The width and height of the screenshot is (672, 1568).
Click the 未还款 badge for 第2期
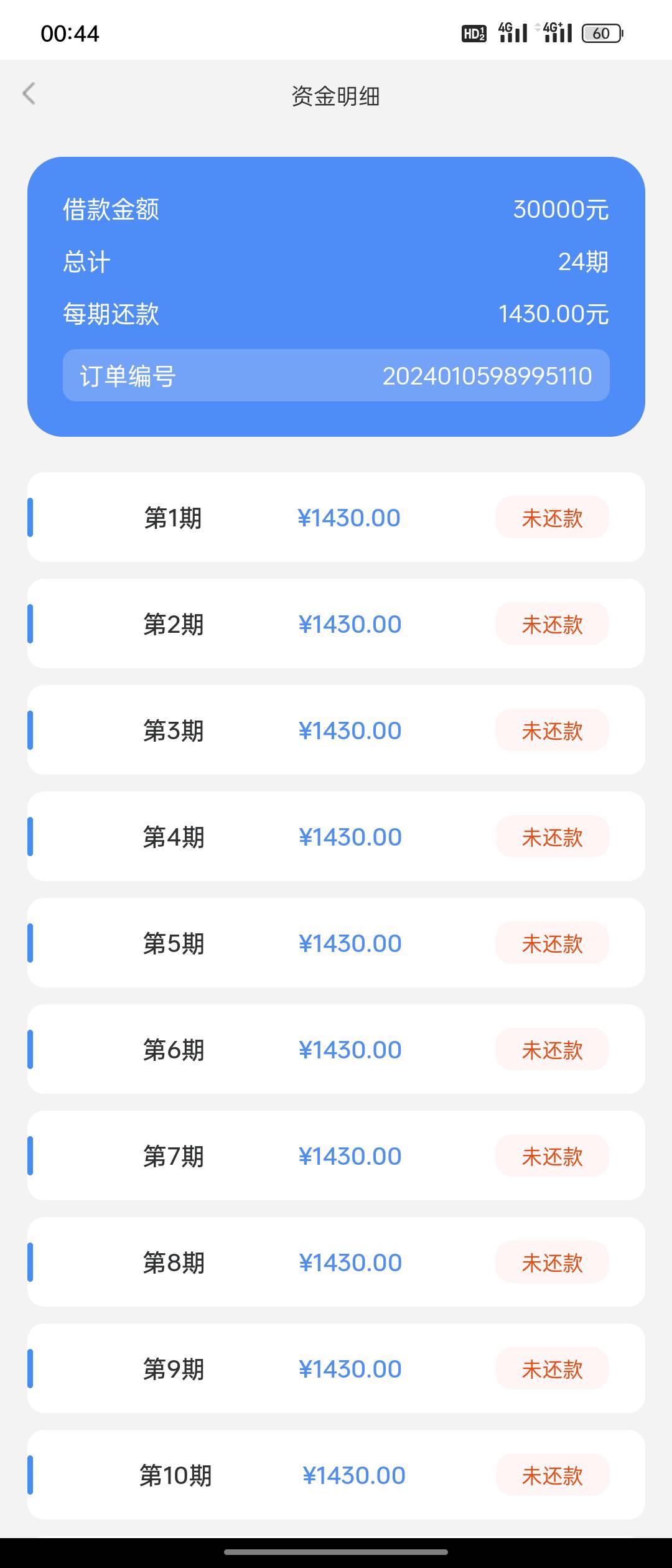click(552, 624)
